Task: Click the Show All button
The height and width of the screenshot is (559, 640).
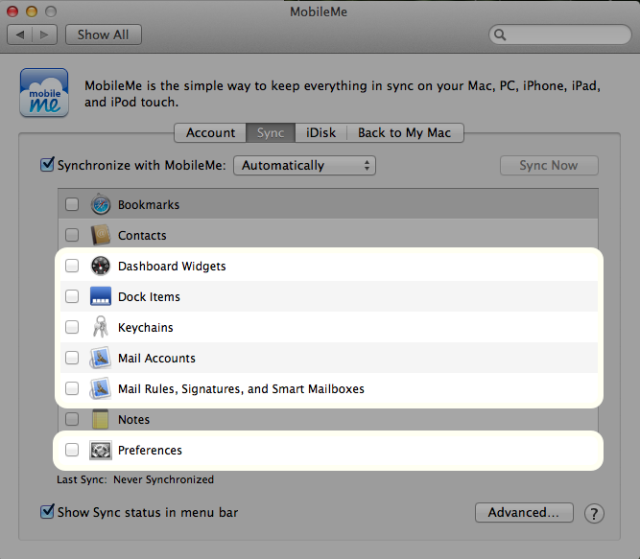Action: click(103, 35)
